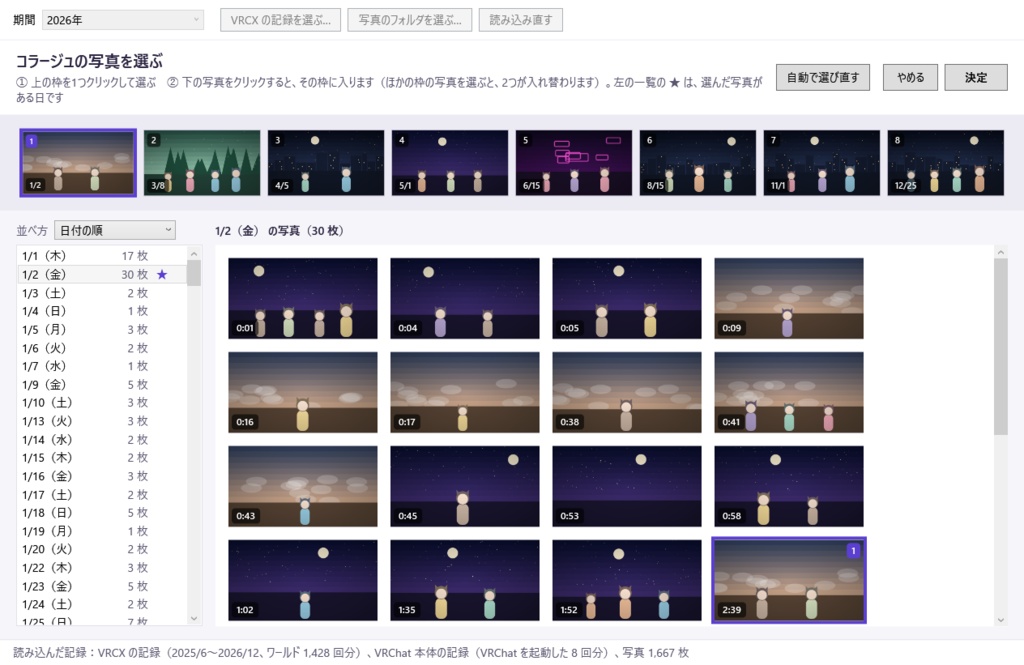Image resolution: width=1024 pixels, height=665 pixels.
Task: Pick the photo taken at 0:09
Action: [789, 299]
